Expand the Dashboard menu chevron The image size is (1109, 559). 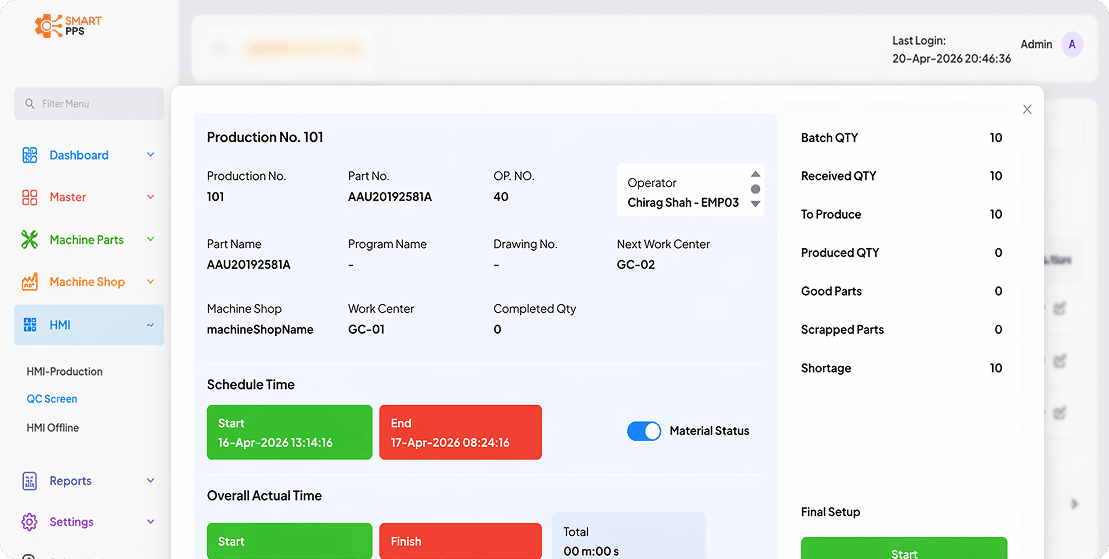point(151,154)
